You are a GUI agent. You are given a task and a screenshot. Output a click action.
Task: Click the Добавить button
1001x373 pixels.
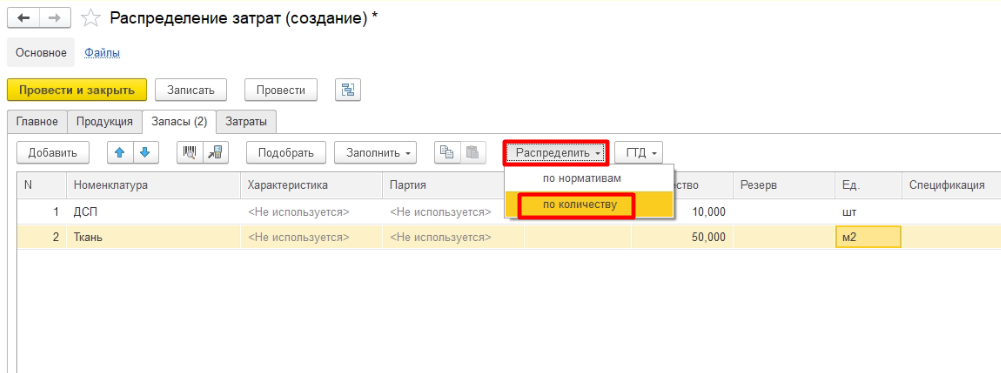click(53, 153)
